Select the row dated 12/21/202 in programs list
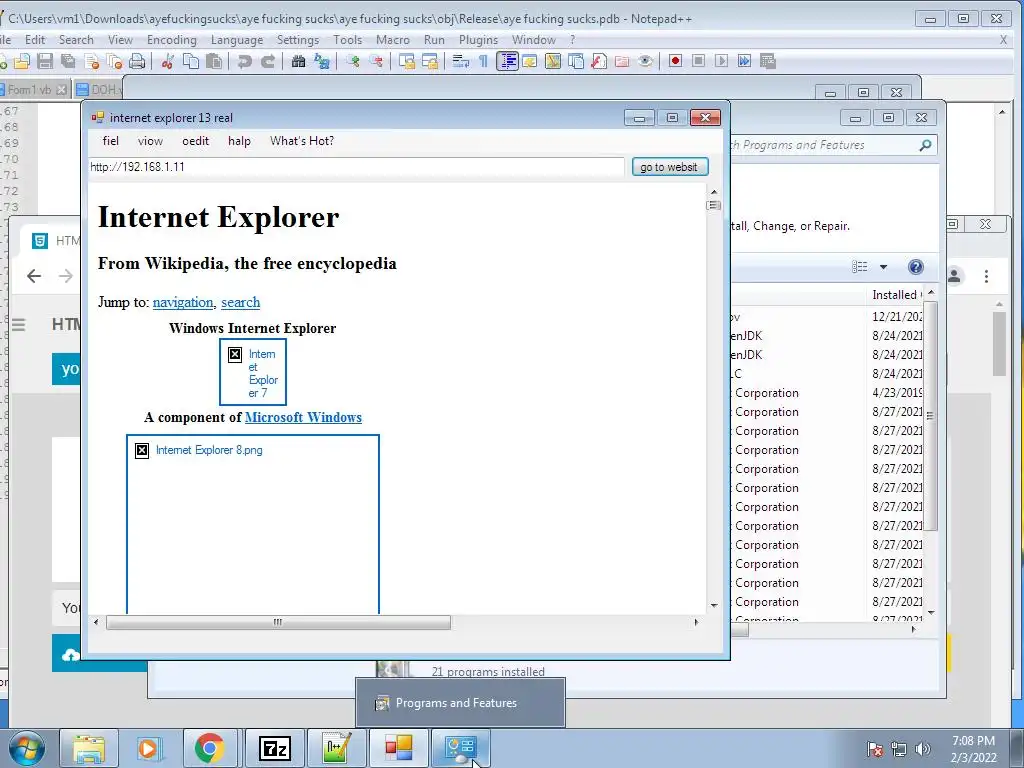 point(828,317)
